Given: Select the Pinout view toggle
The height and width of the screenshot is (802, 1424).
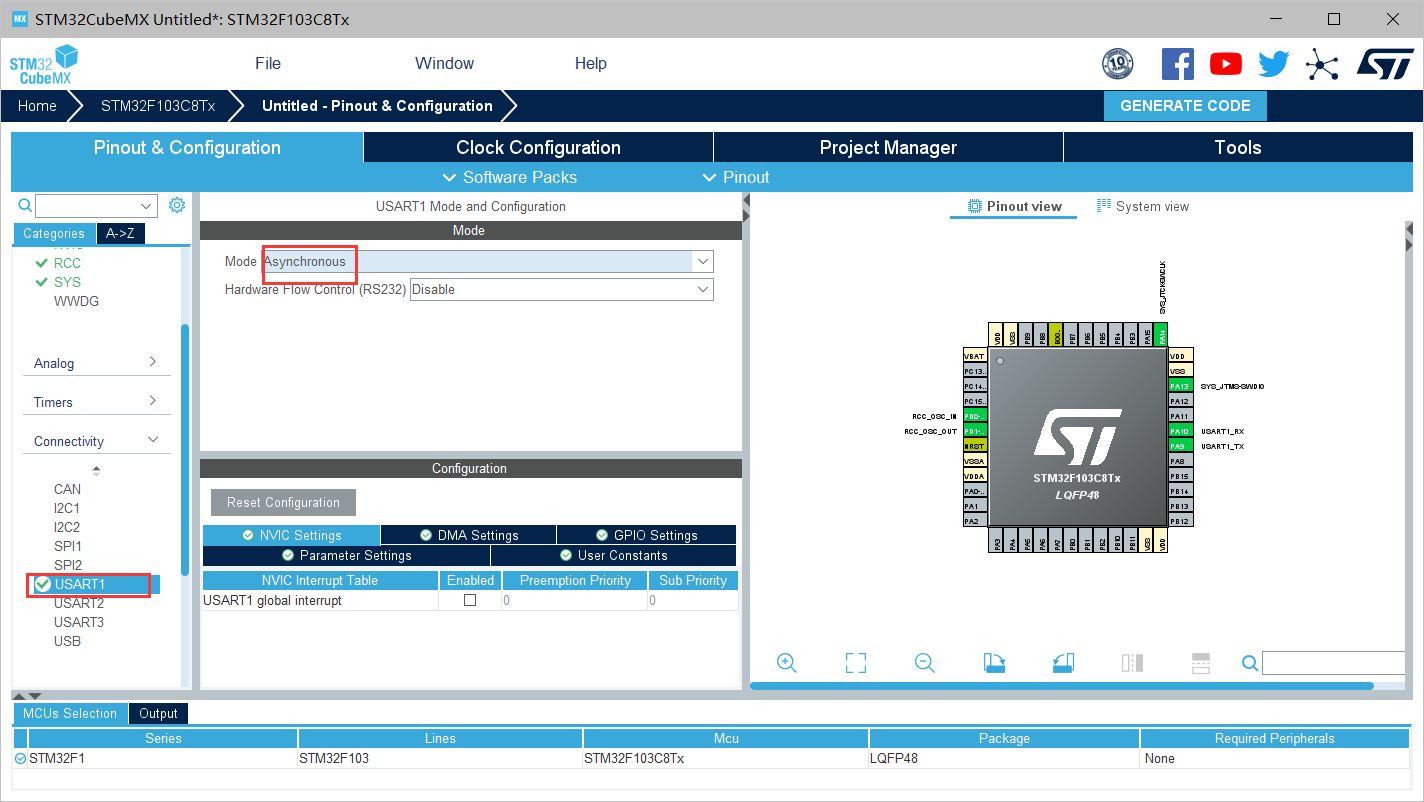Looking at the screenshot, I should (x=1013, y=205).
